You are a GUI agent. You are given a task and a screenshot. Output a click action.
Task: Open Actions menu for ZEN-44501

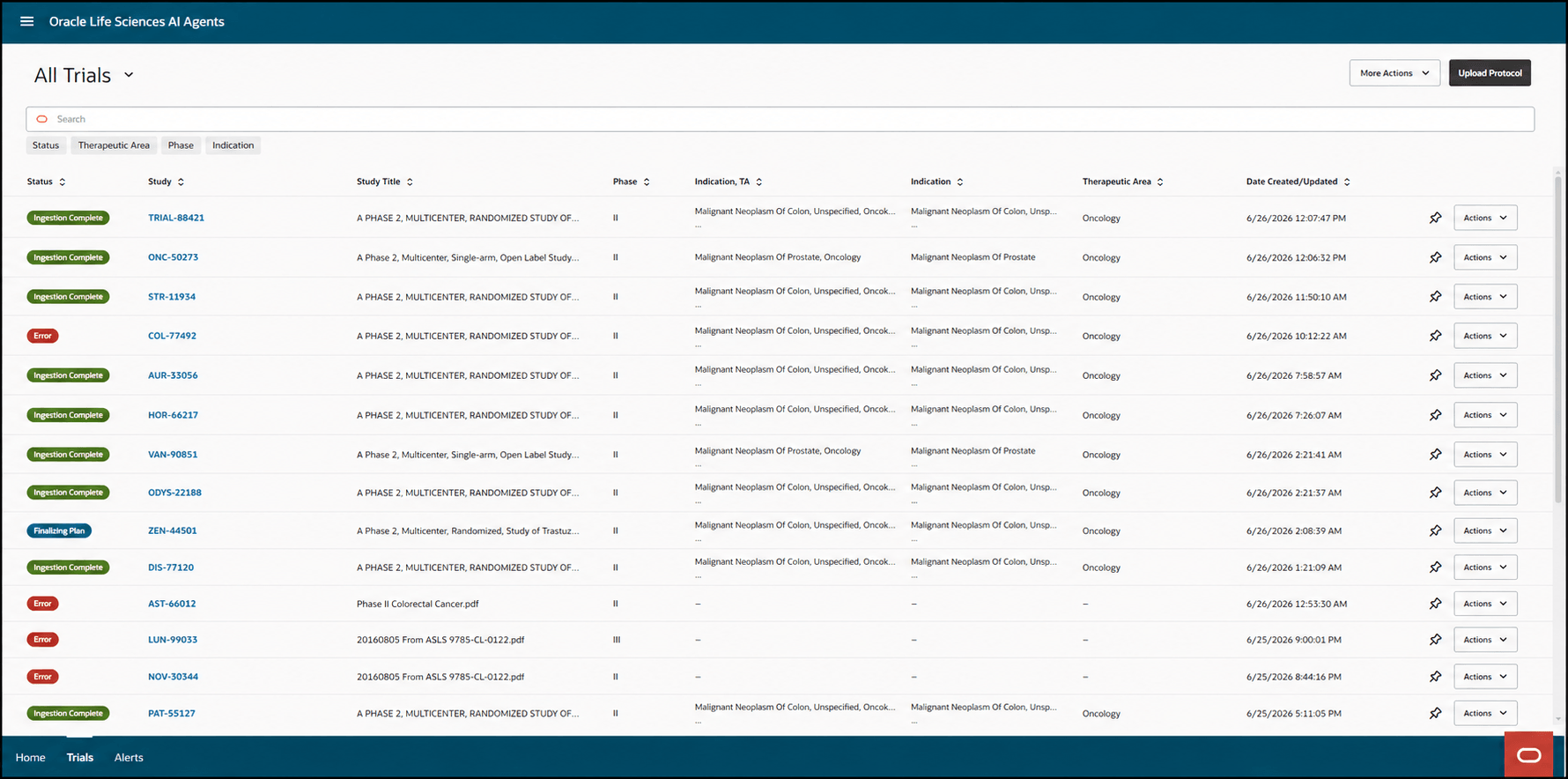[x=1485, y=530]
